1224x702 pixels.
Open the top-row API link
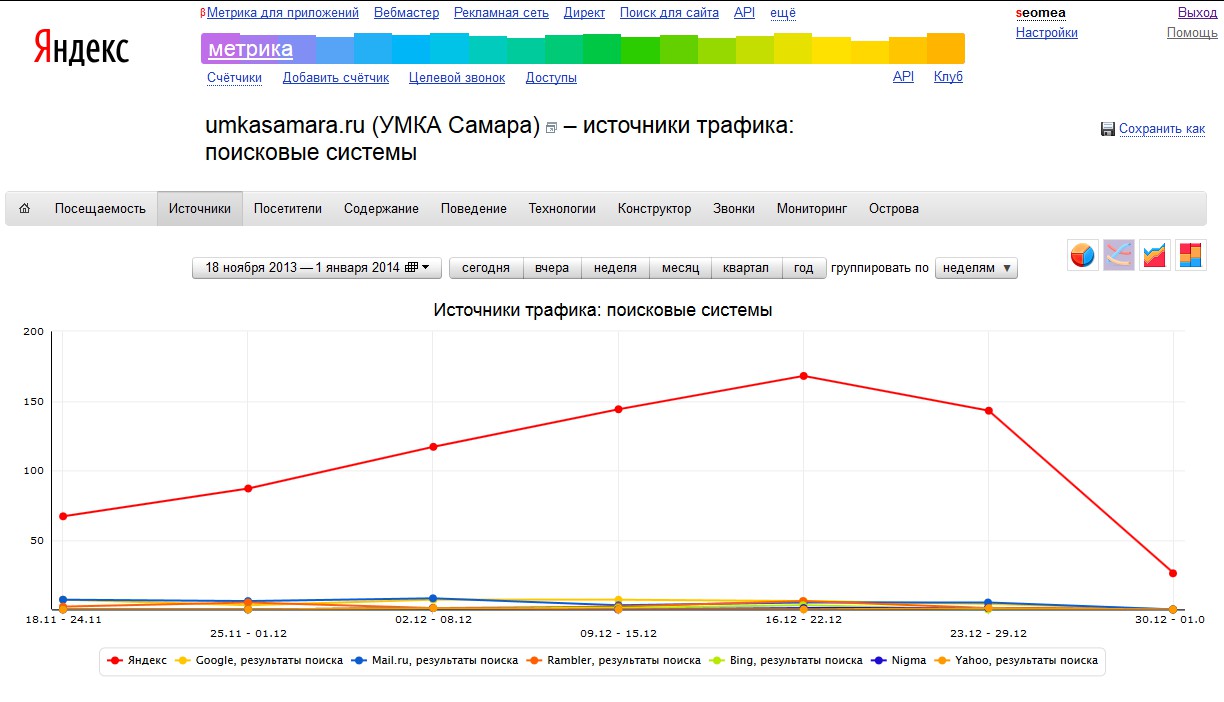(x=744, y=13)
